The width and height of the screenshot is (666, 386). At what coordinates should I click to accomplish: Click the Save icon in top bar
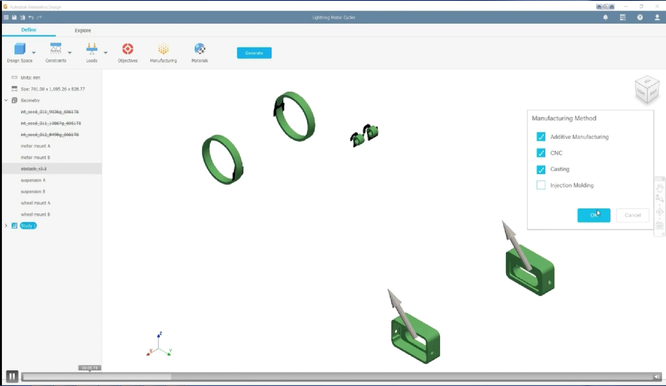(14, 17)
